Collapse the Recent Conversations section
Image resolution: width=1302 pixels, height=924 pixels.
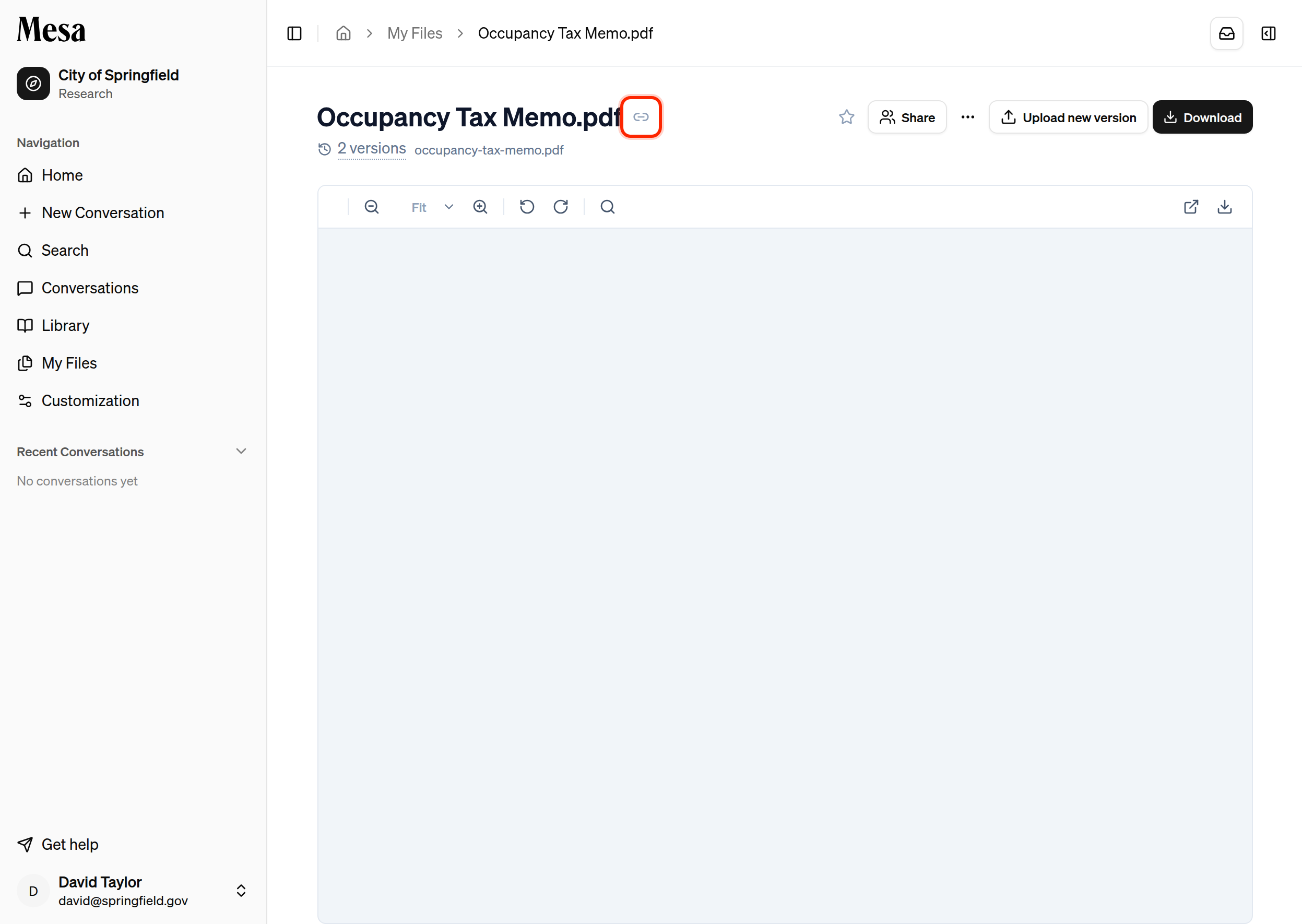click(x=241, y=451)
